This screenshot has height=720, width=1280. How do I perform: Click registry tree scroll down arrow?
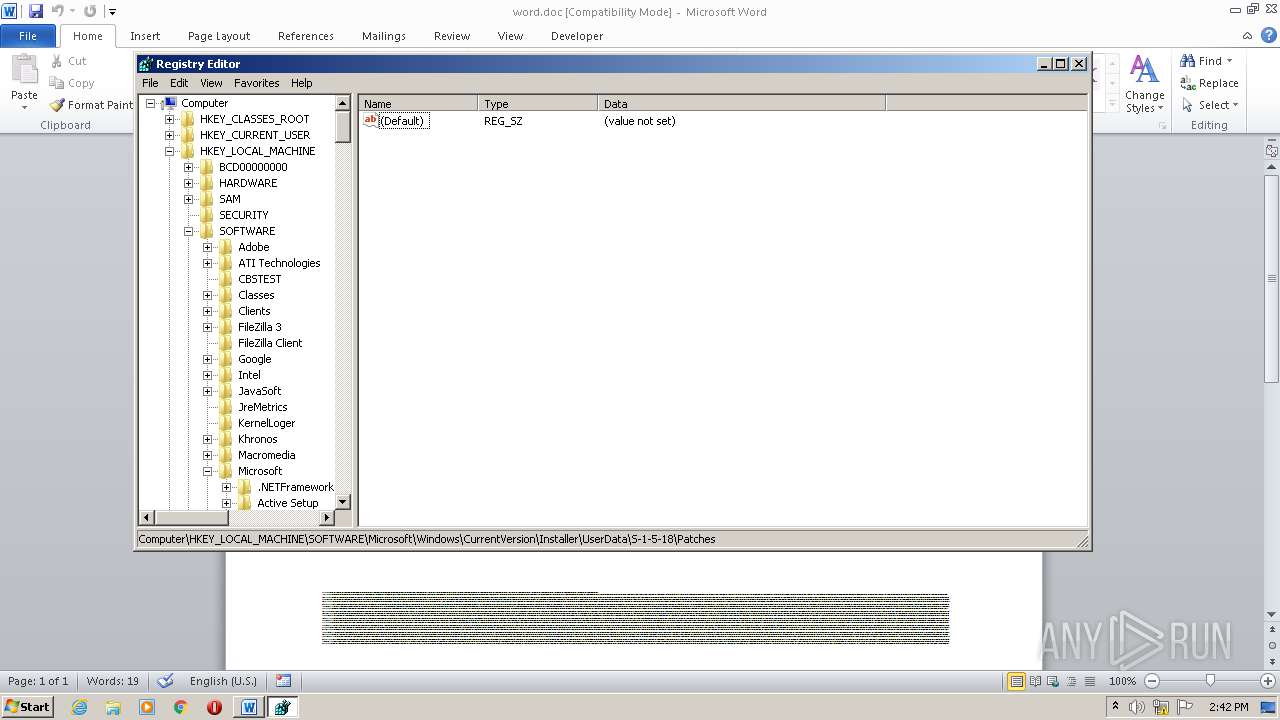343,502
